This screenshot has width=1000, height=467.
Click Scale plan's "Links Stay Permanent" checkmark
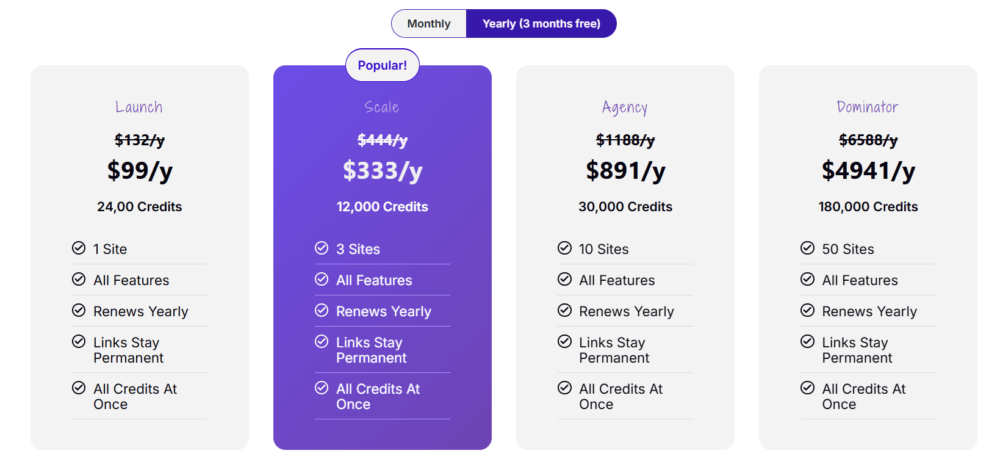(321, 341)
